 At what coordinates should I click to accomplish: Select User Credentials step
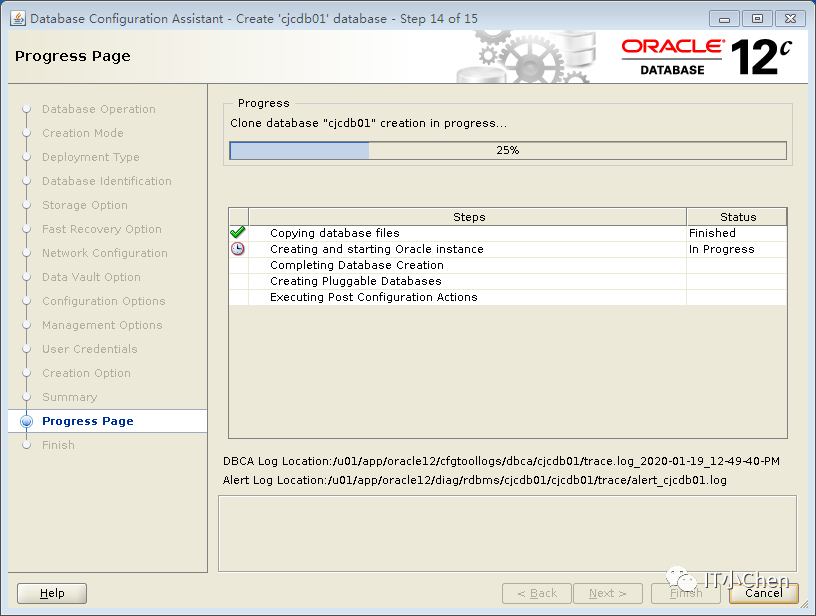[x=90, y=349]
